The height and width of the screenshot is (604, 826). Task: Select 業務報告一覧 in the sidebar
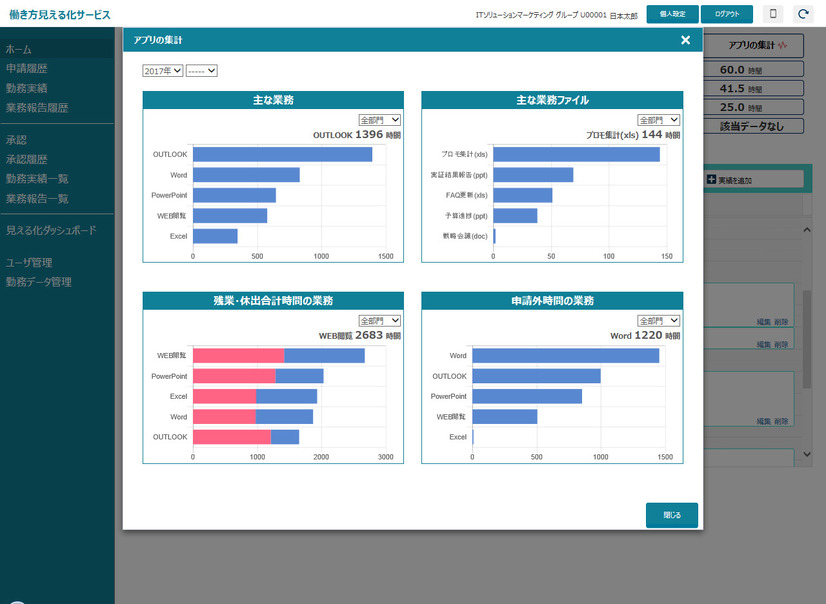37,199
